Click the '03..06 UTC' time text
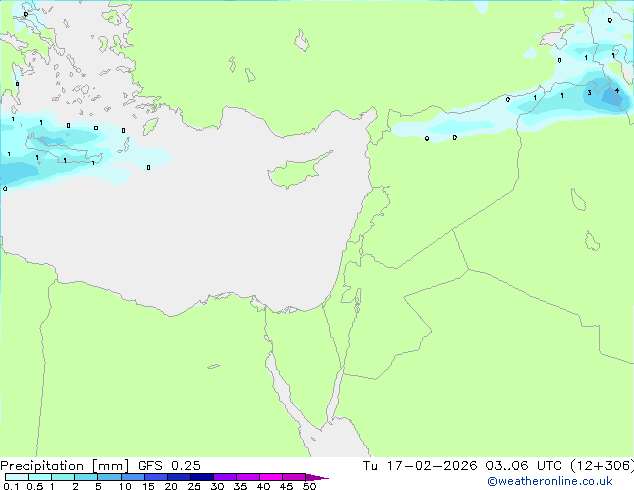Viewport: 634px width, 490px height. click(x=524, y=466)
